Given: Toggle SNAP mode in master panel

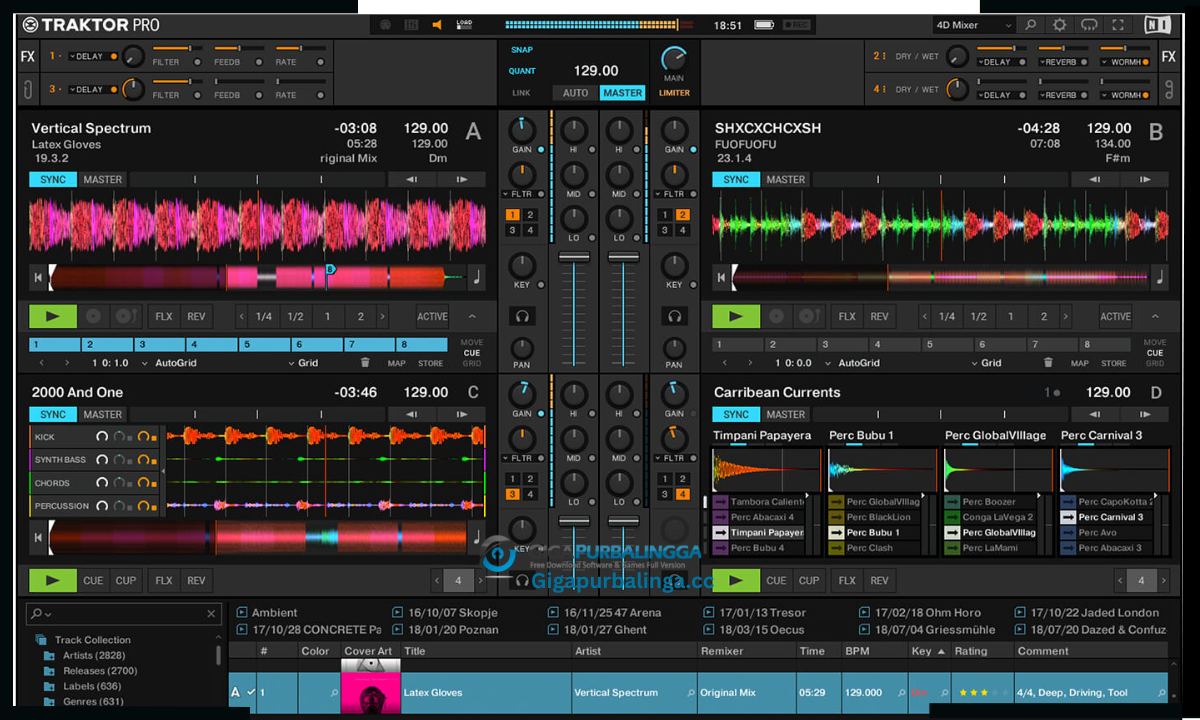Looking at the screenshot, I should point(522,50).
